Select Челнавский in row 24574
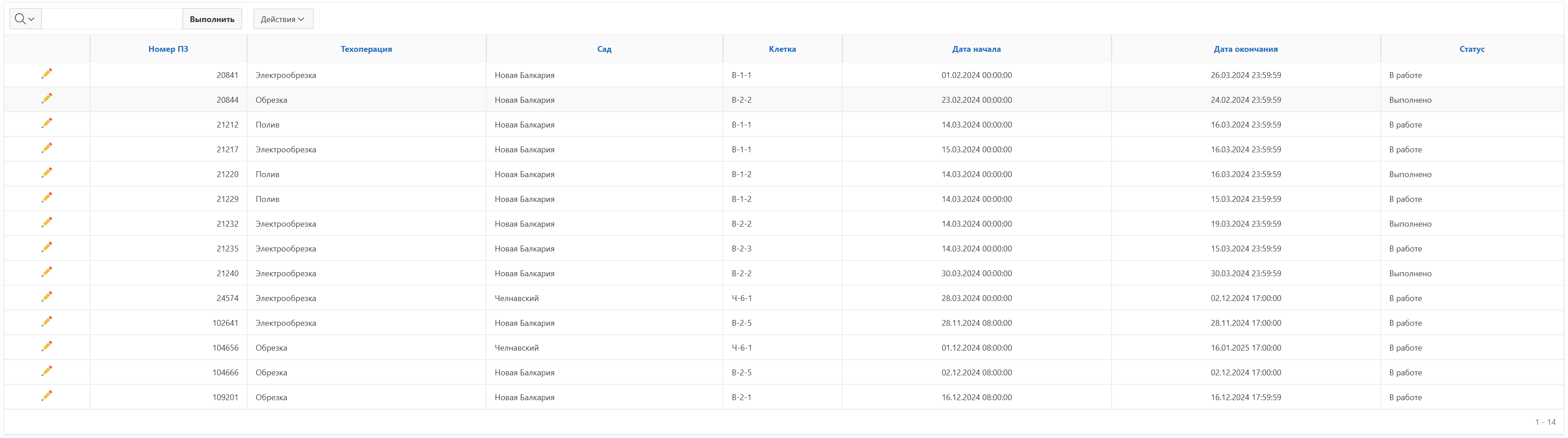 (517, 298)
